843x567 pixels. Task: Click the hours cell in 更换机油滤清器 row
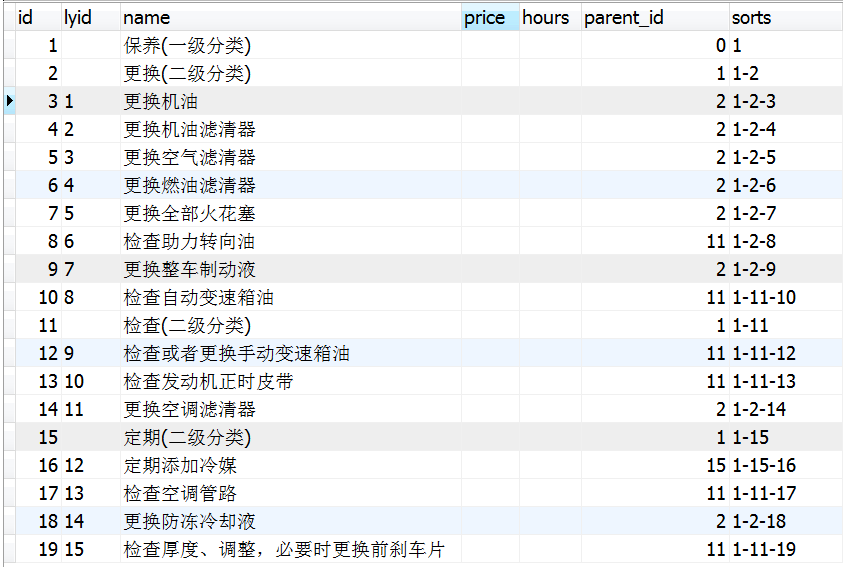point(550,129)
